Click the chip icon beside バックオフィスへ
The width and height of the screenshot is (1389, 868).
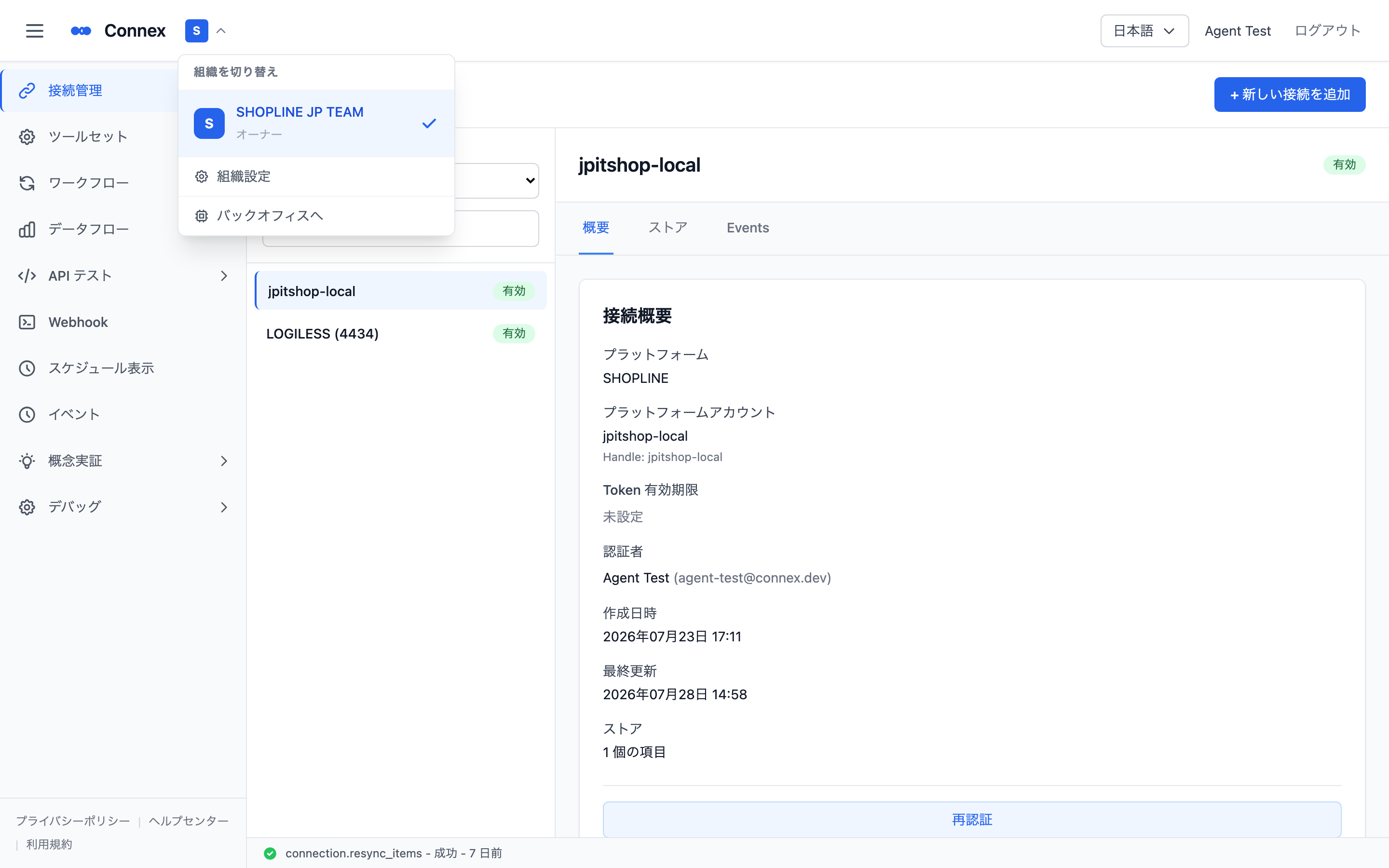tap(202, 216)
